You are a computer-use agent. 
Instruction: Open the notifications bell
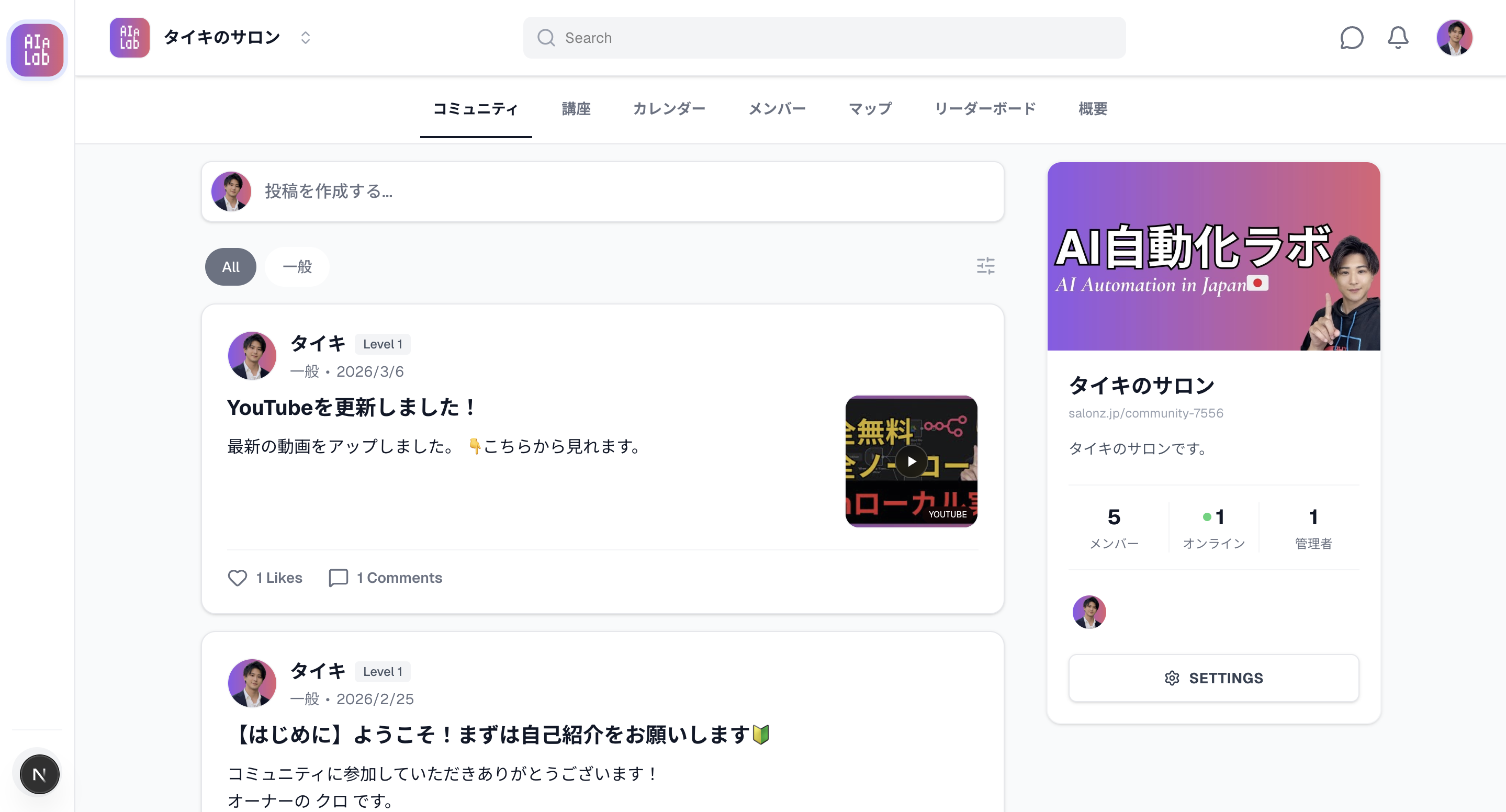pos(1398,38)
